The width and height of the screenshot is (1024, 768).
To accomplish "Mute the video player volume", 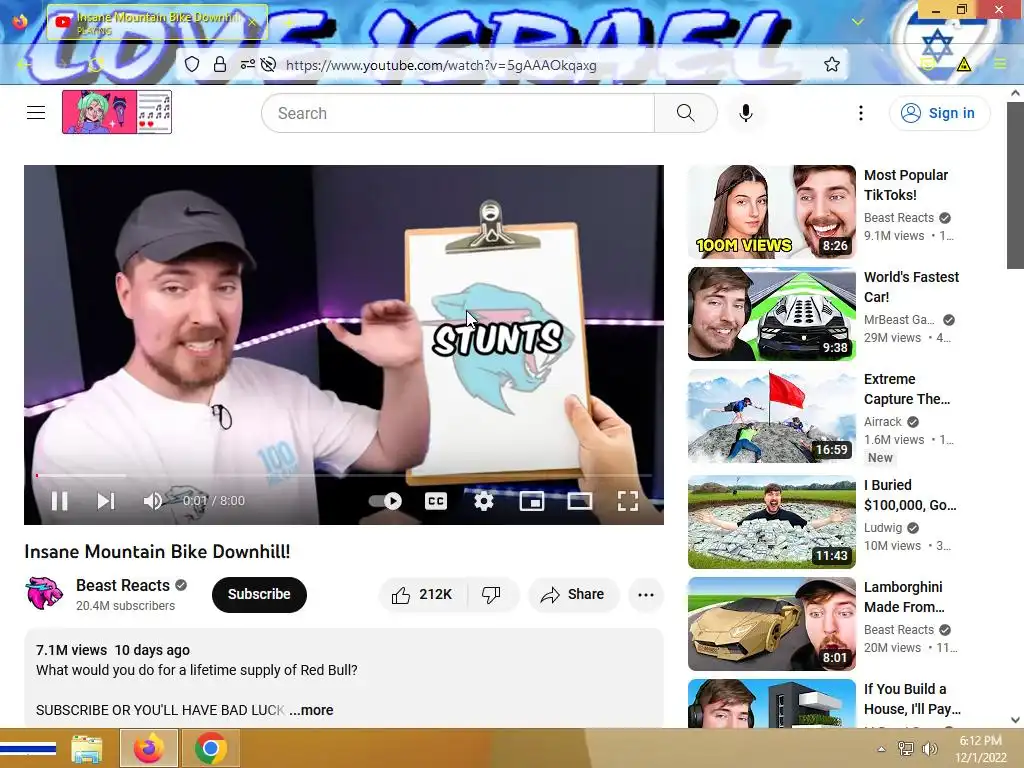I will pos(153,501).
